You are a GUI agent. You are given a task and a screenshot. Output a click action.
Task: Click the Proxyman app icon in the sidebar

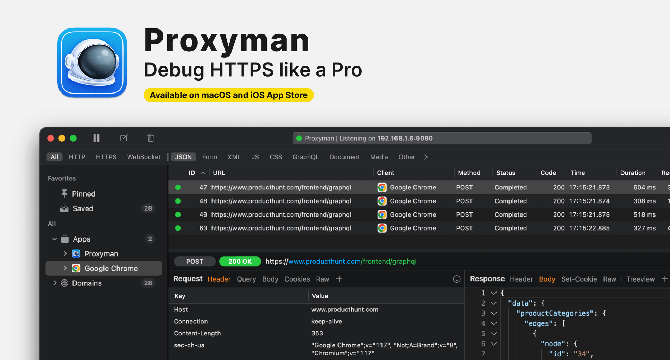(76, 254)
